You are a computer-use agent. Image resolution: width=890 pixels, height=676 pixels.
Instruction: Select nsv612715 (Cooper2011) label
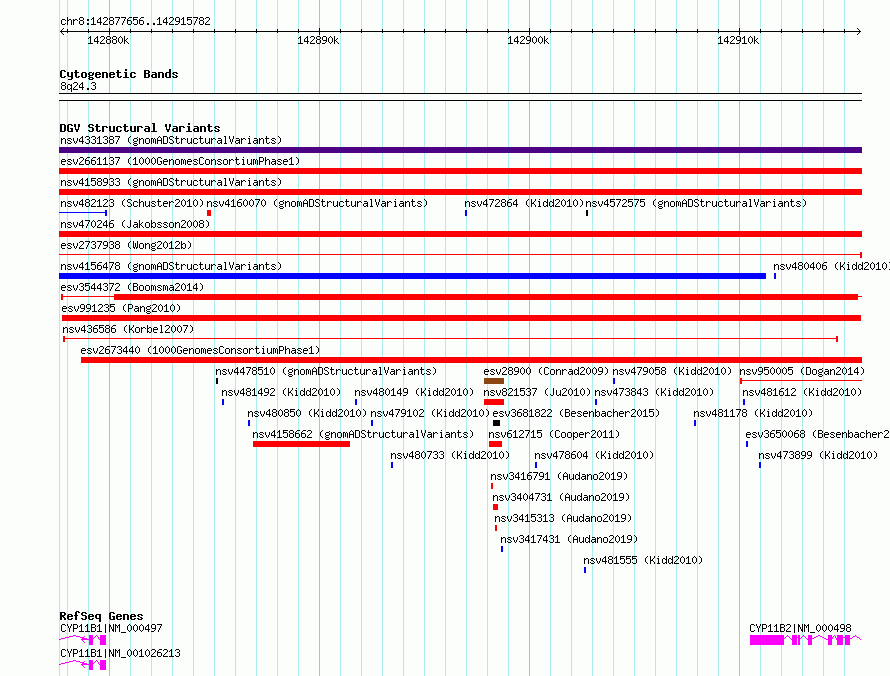(x=554, y=434)
